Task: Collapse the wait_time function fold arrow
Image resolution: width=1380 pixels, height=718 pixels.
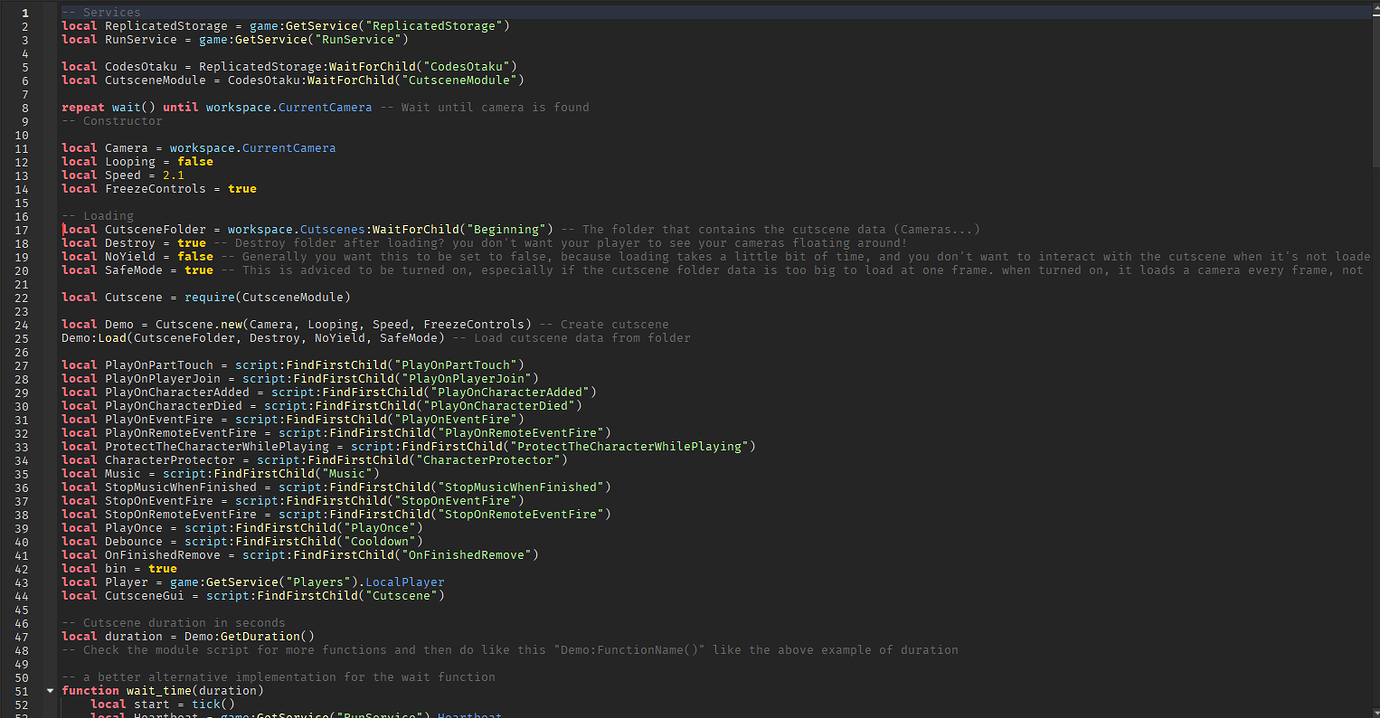Action: pos(50,691)
